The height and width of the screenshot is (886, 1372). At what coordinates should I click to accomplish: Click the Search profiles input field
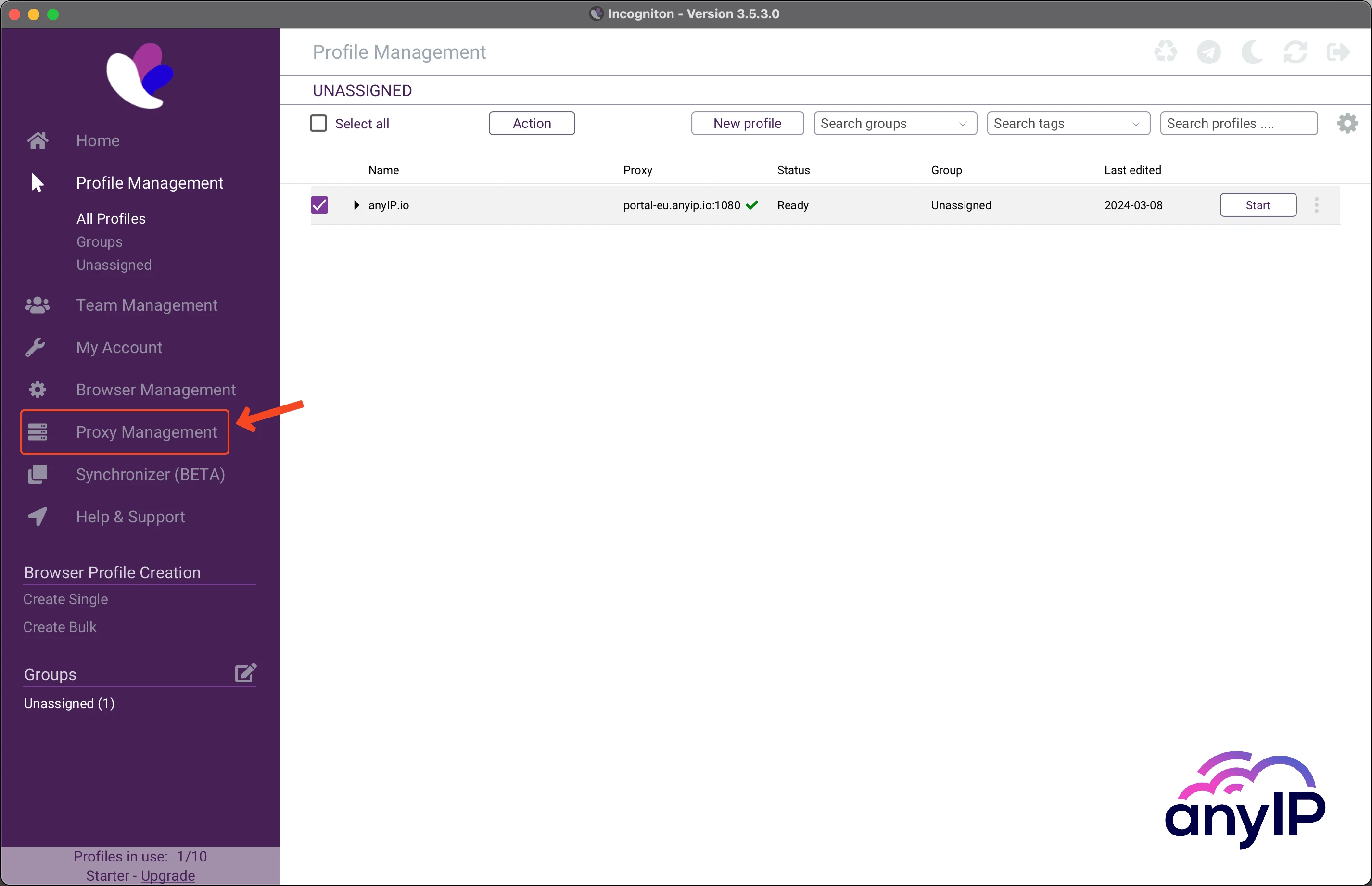[x=1237, y=122]
